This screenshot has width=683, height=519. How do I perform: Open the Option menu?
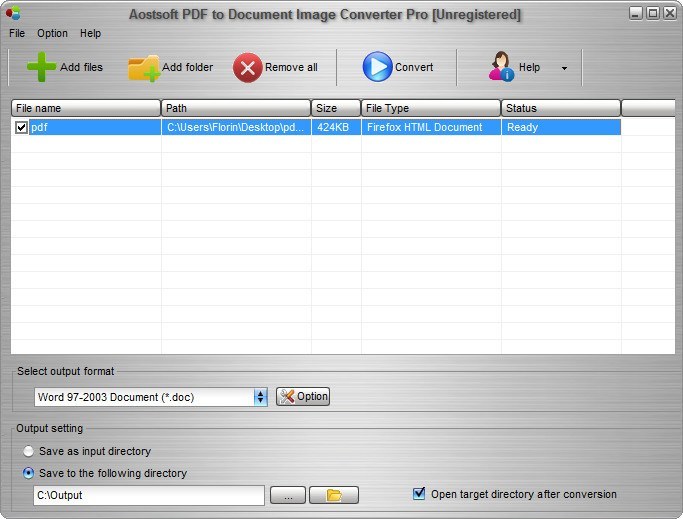[x=52, y=33]
